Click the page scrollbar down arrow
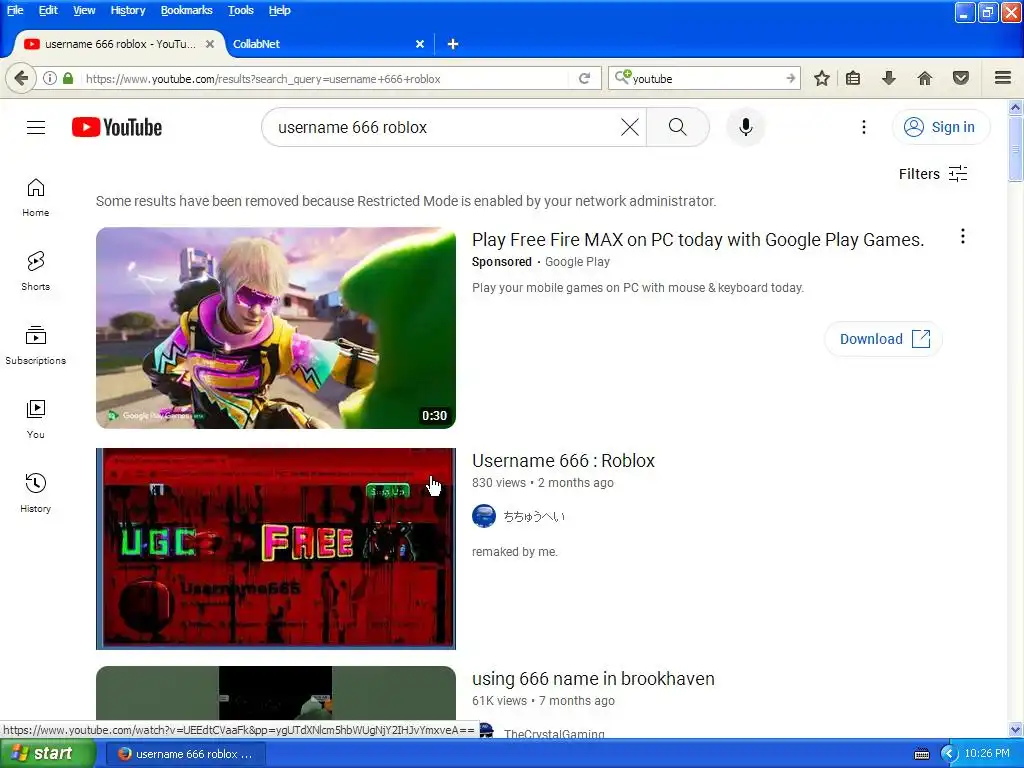1024x768 pixels. [1016, 729]
